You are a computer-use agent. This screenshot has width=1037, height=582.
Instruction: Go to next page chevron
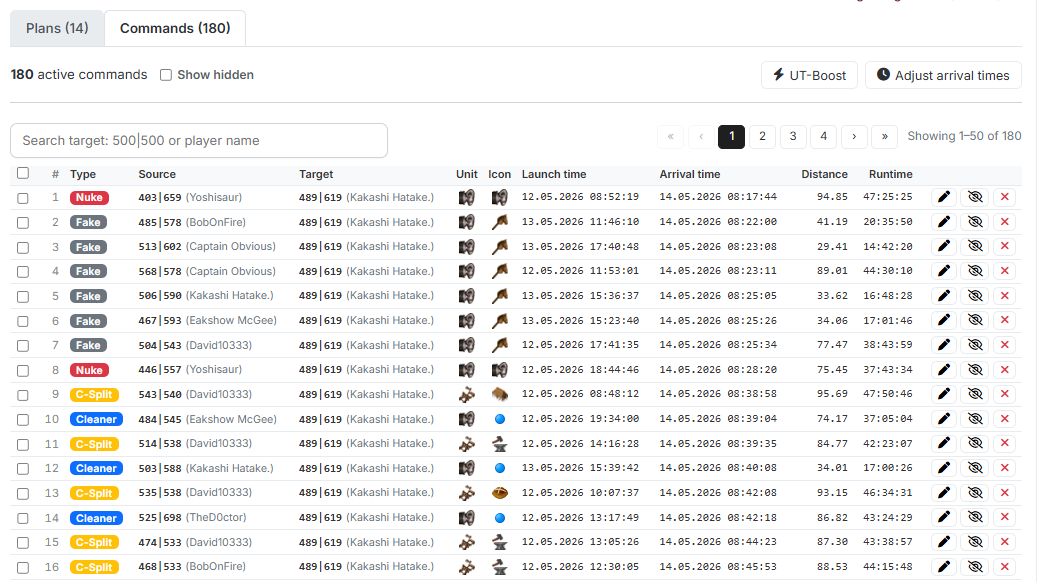tap(854, 136)
